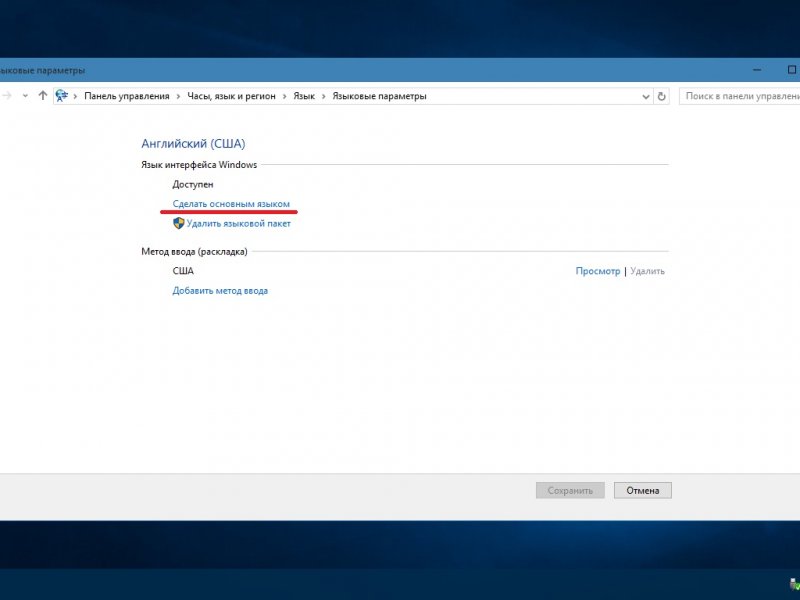Open Часы, язык и регион breadcrumb
800x600 pixels.
pos(231,96)
